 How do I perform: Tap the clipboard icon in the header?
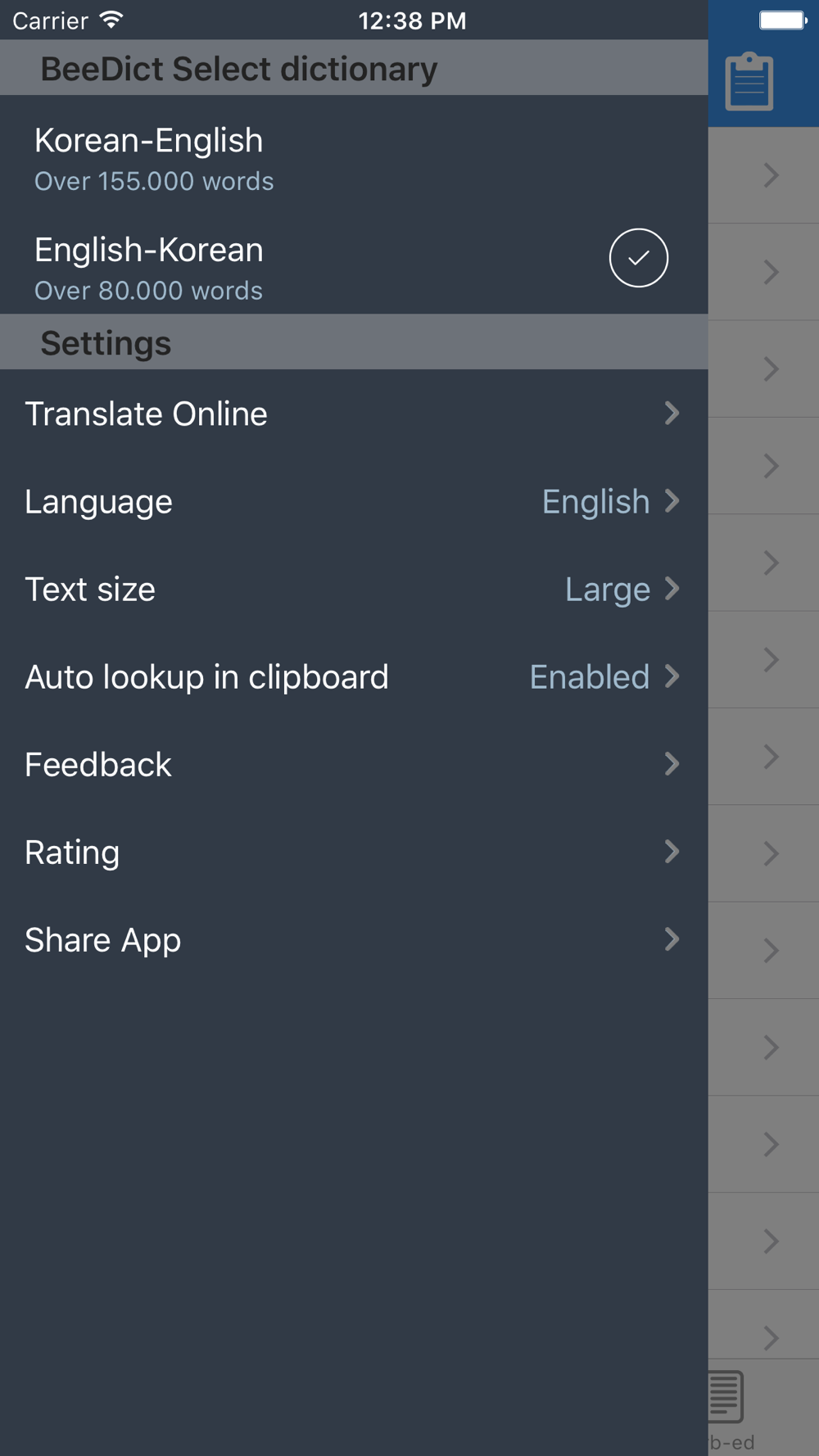(749, 81)
